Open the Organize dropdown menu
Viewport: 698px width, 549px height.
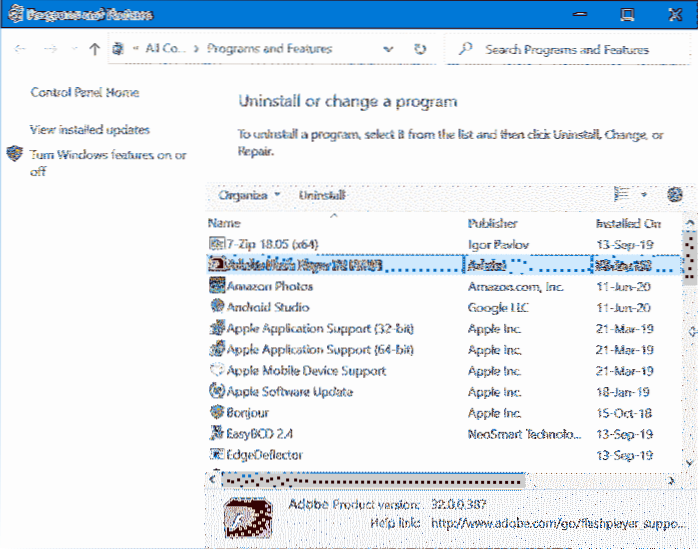tap(249, 196)
